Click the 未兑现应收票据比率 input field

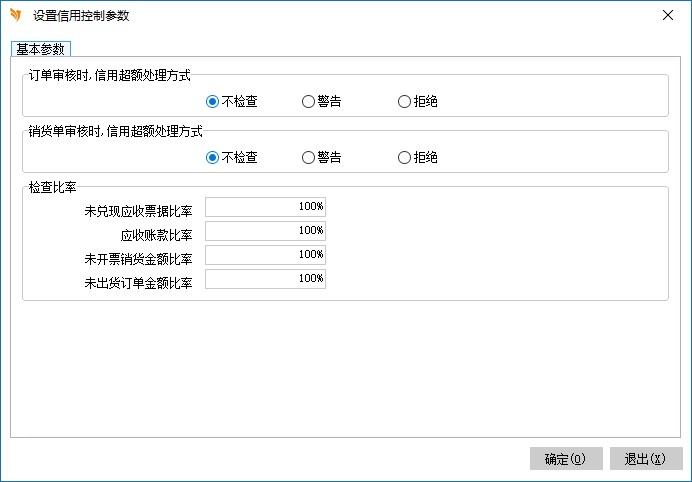click(x=265, y=207)
